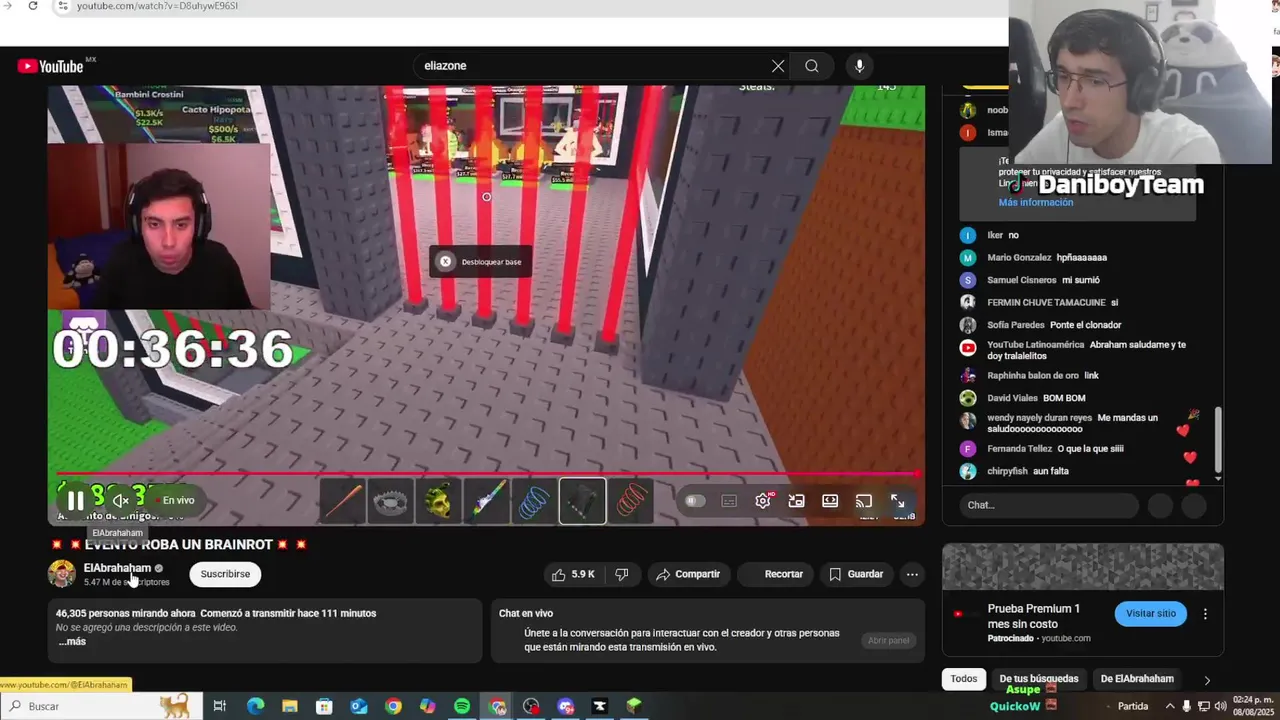Click the Visitar sitio ad button
This screenshot has width=1280, height=720.
[x=1151, y=614]
